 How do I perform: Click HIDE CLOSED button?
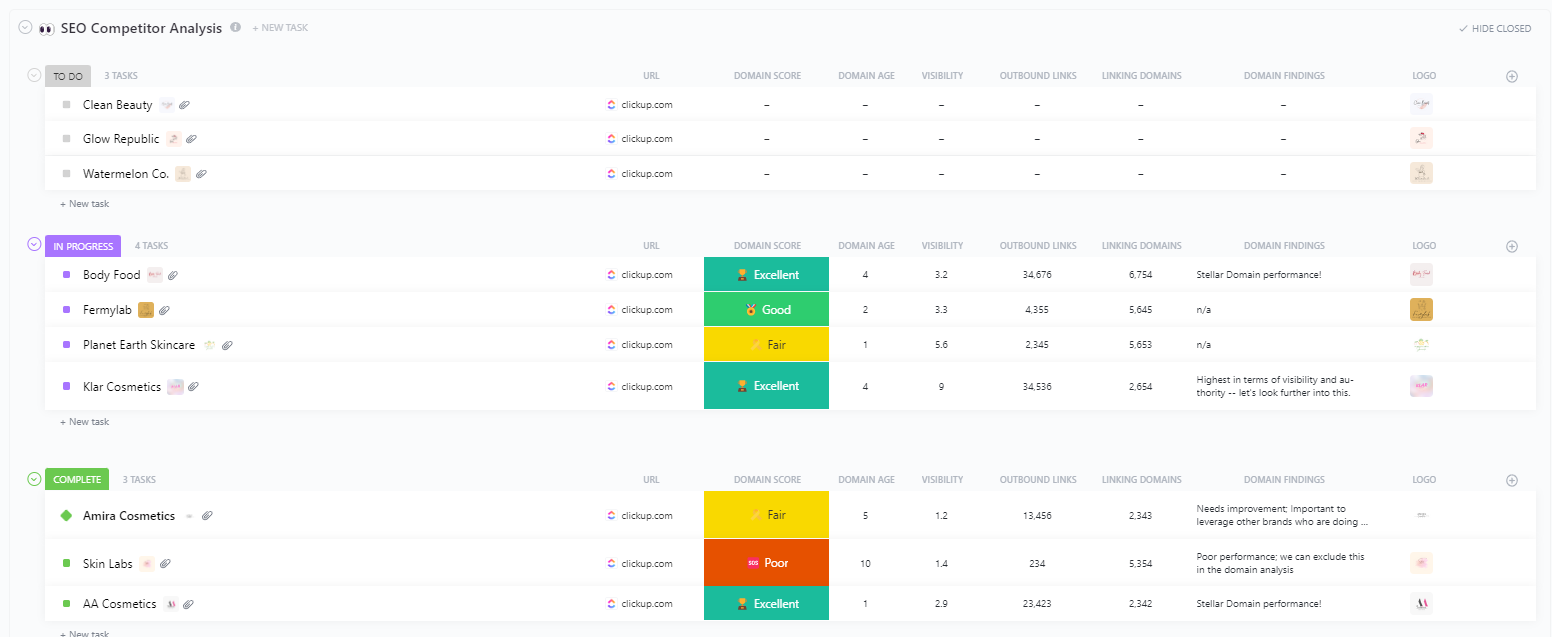click(x=1494, y=29)
